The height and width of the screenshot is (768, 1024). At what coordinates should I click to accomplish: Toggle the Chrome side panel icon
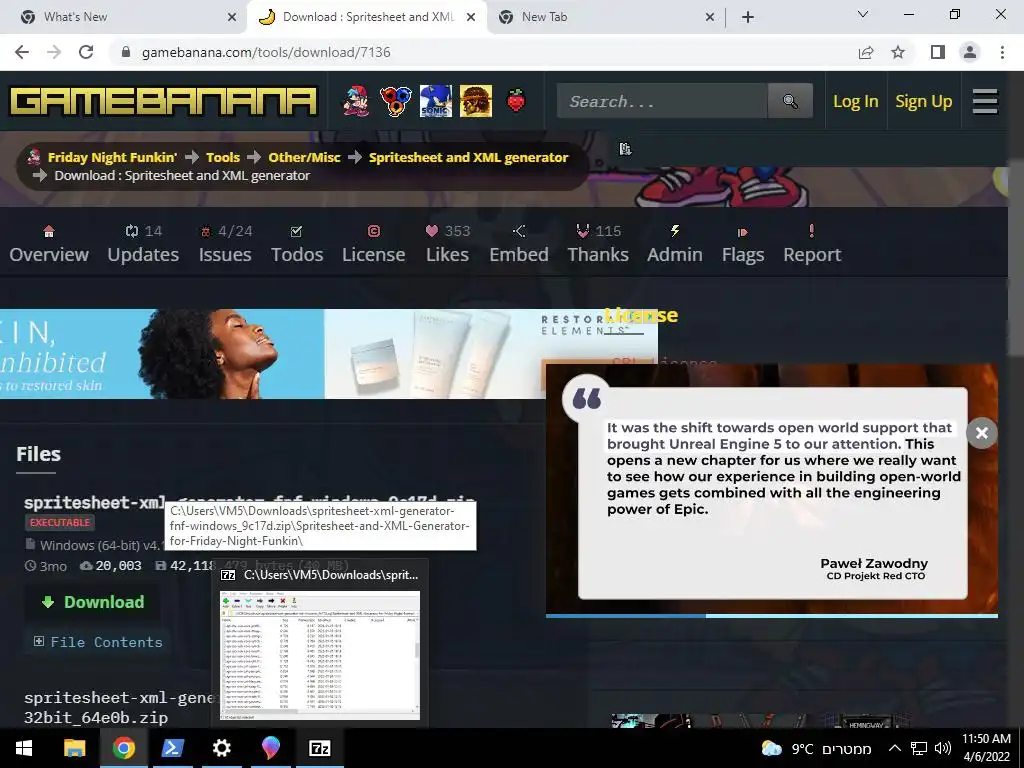(x=938, y=52)
